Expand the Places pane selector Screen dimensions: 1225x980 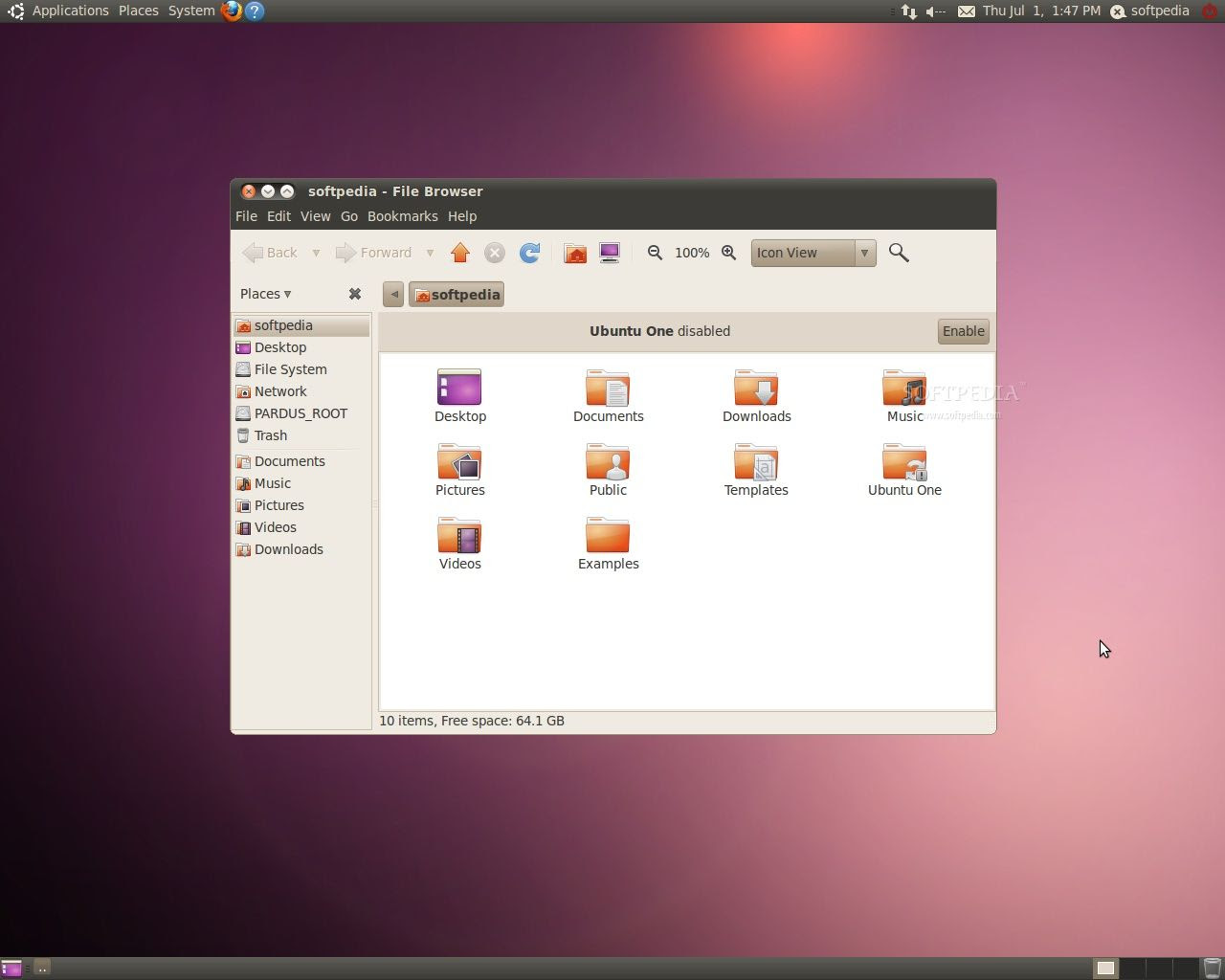tap(265, 294)
